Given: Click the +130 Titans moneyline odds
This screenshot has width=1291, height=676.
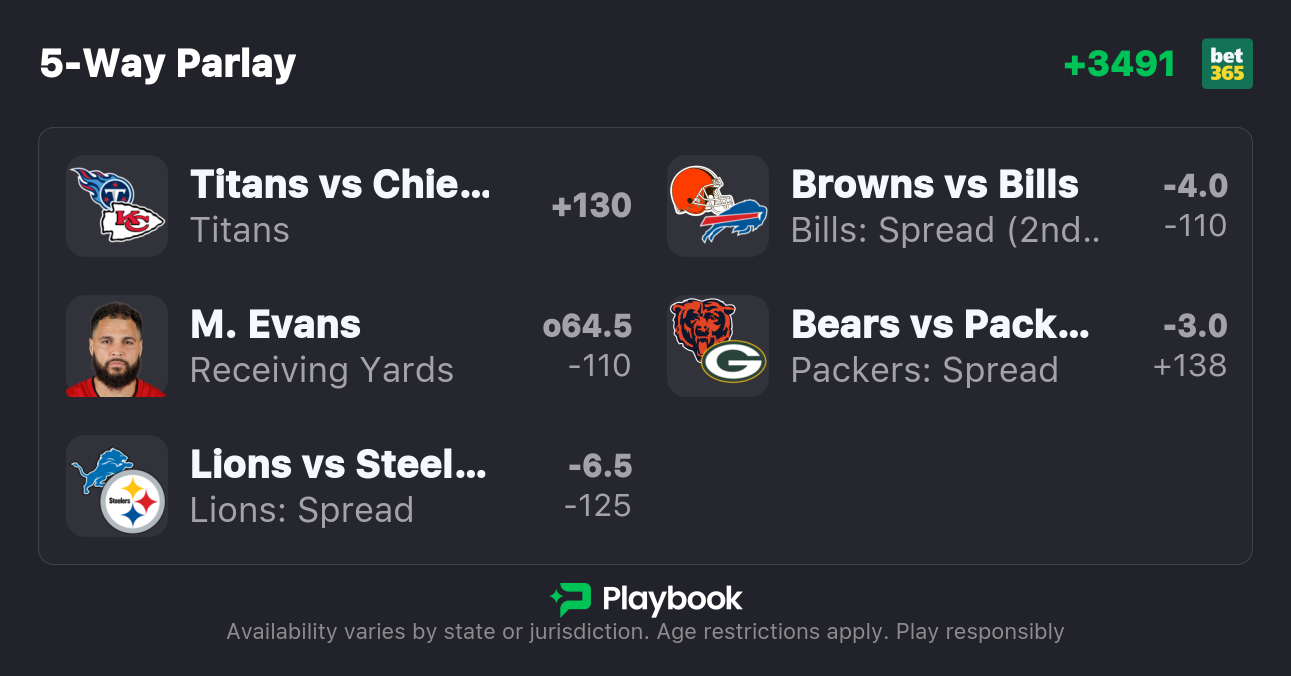Looking at the screenshot, I should tap(591, 206).
